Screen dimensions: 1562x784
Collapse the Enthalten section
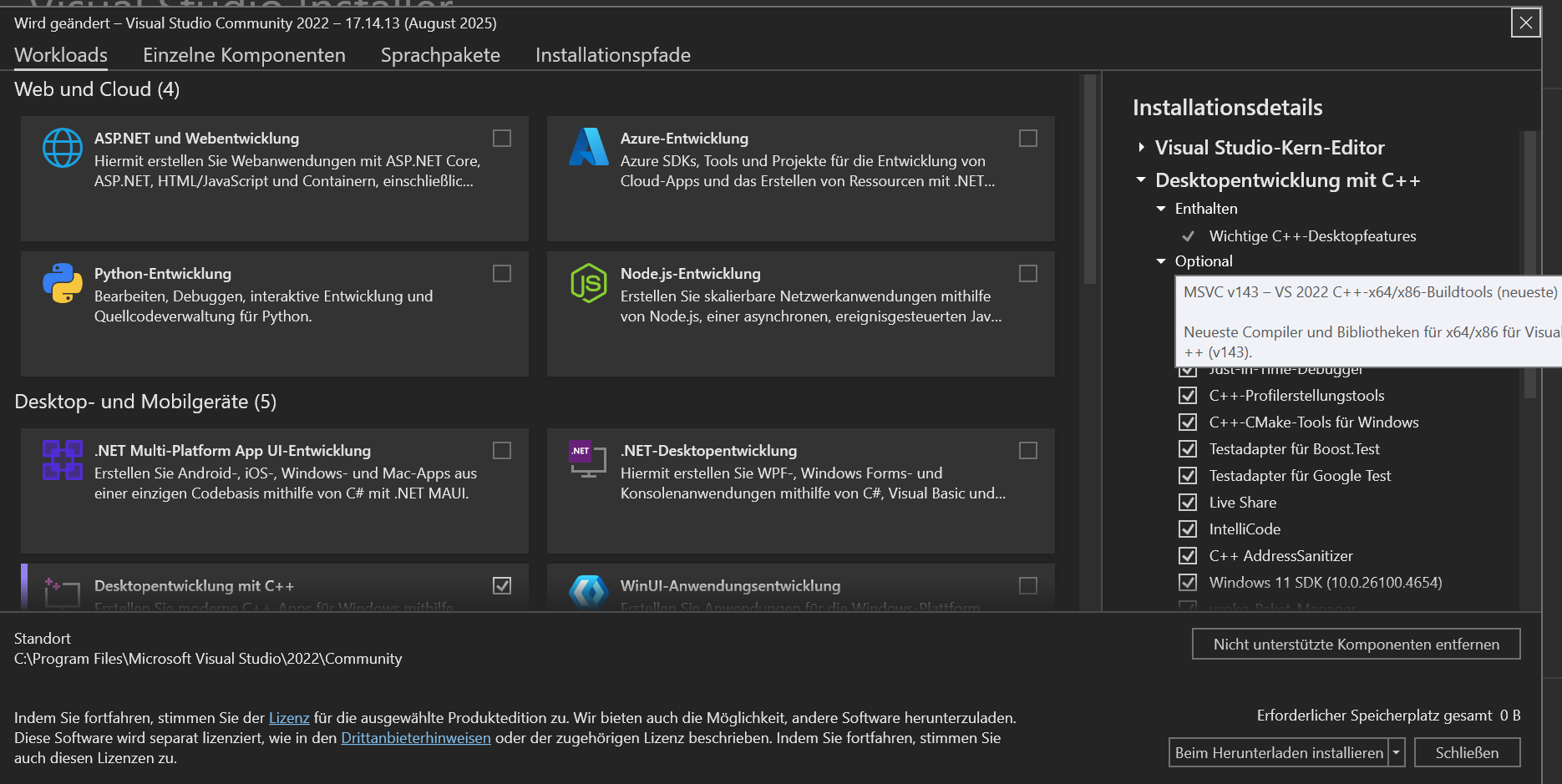pyautogui.click(x=1161, y=209)
